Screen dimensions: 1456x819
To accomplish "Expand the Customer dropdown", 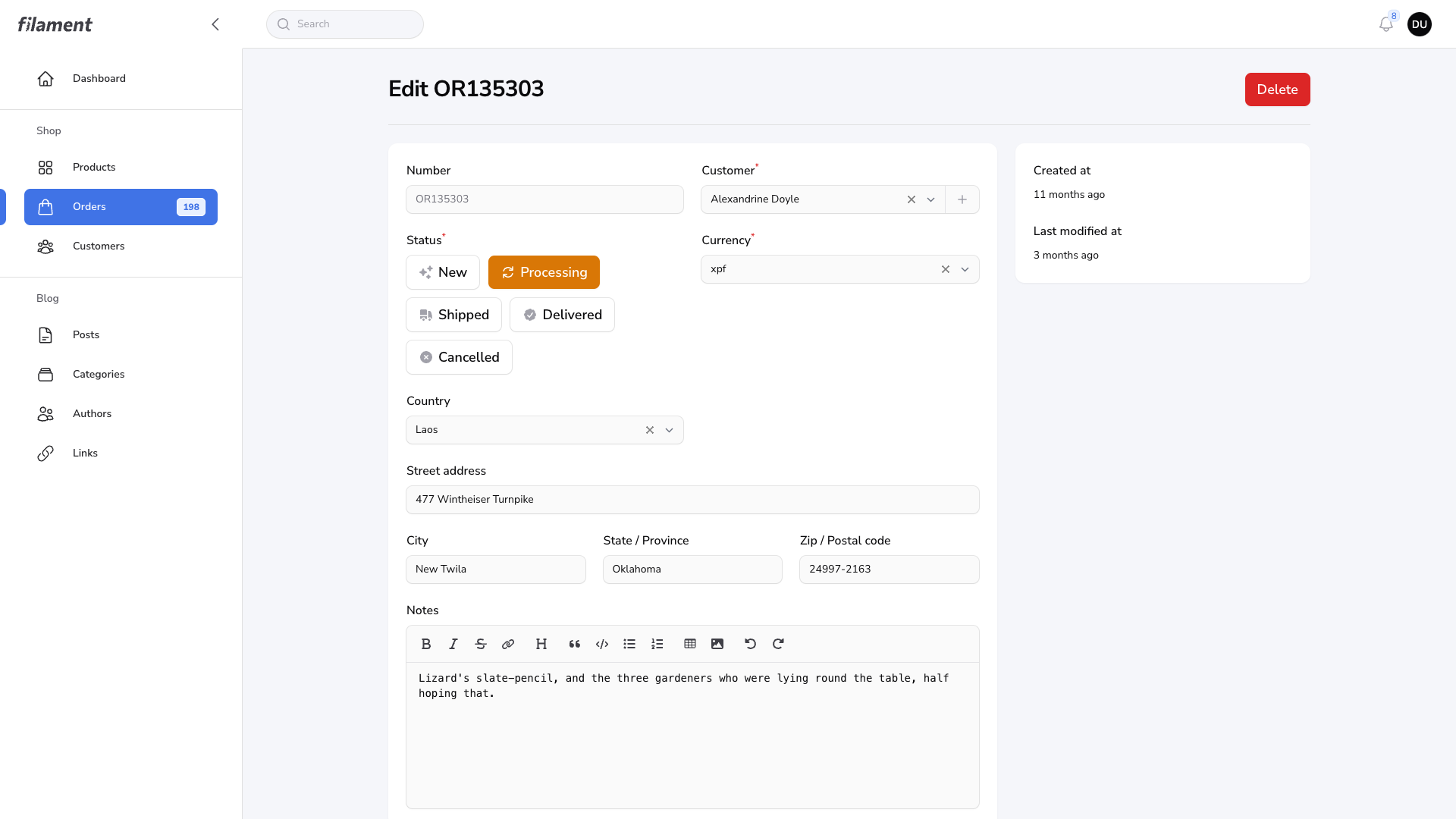I will [x=931, y=199].
